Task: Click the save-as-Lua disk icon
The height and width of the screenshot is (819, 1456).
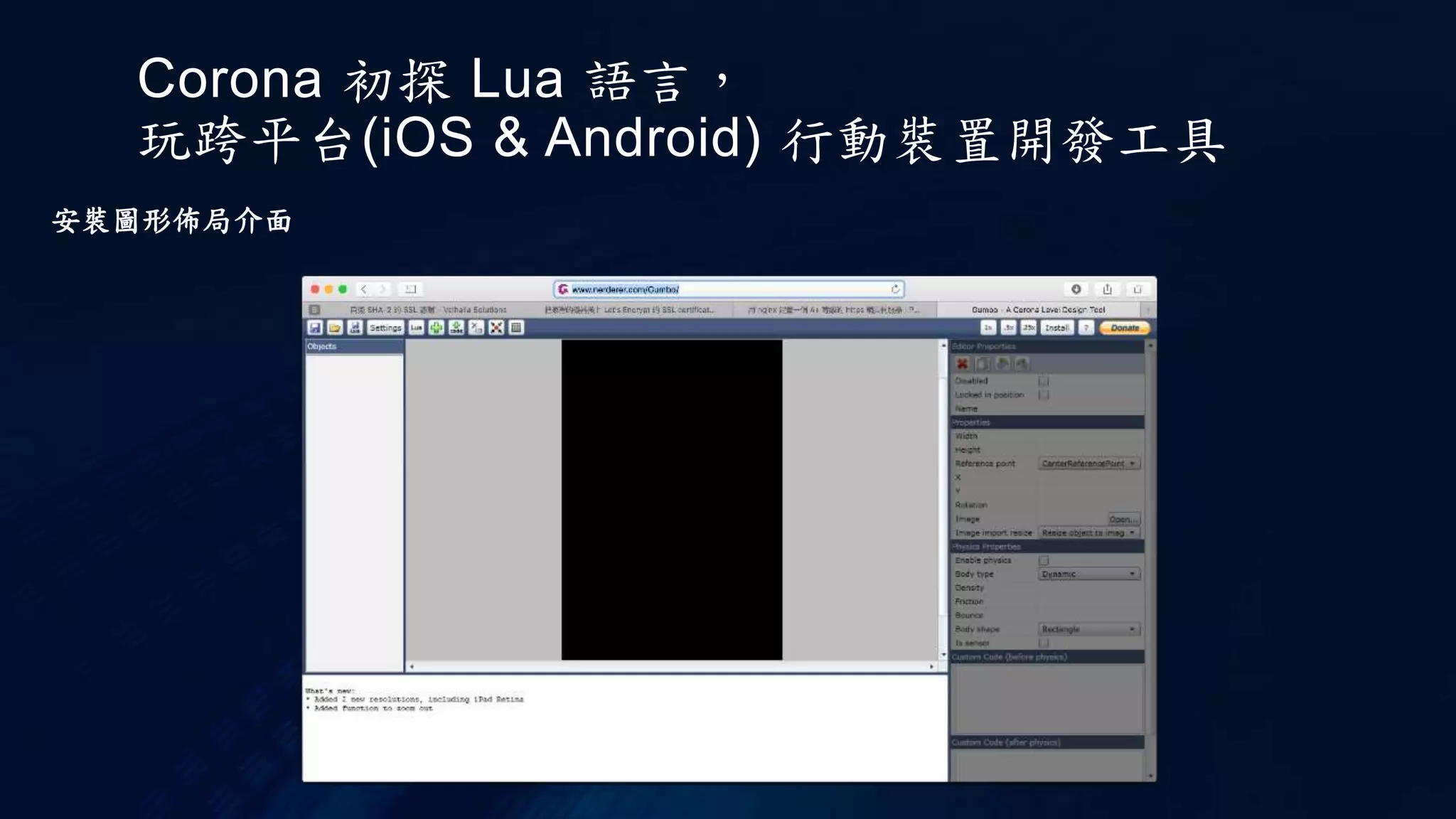Action: tap(355, 328)
